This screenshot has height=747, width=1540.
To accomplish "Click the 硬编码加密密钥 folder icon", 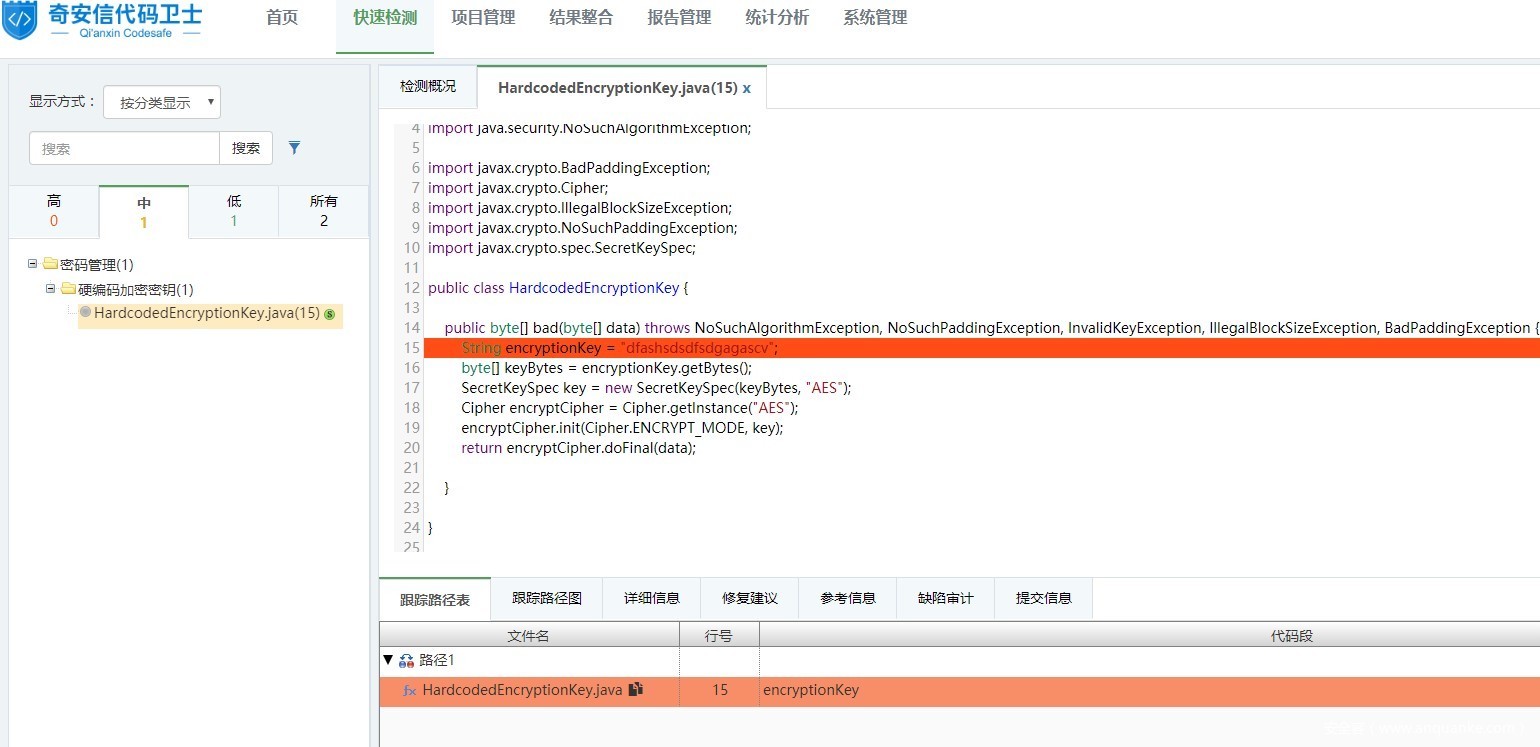I will [68, 290].
